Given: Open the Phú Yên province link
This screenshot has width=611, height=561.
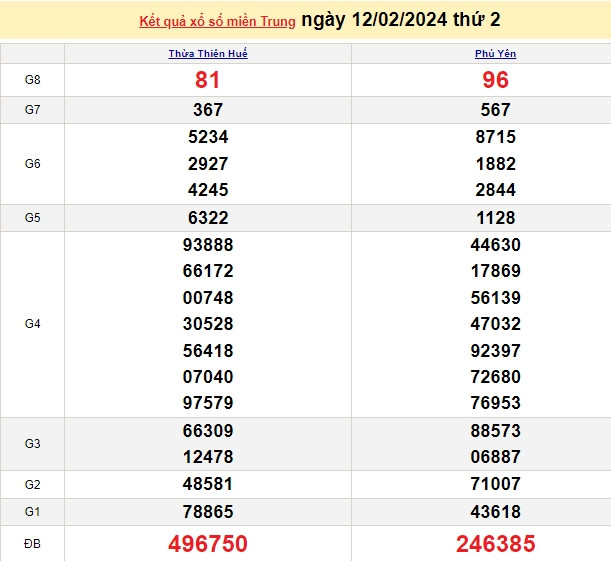Looking at the screenshot, I should point(495,54).
